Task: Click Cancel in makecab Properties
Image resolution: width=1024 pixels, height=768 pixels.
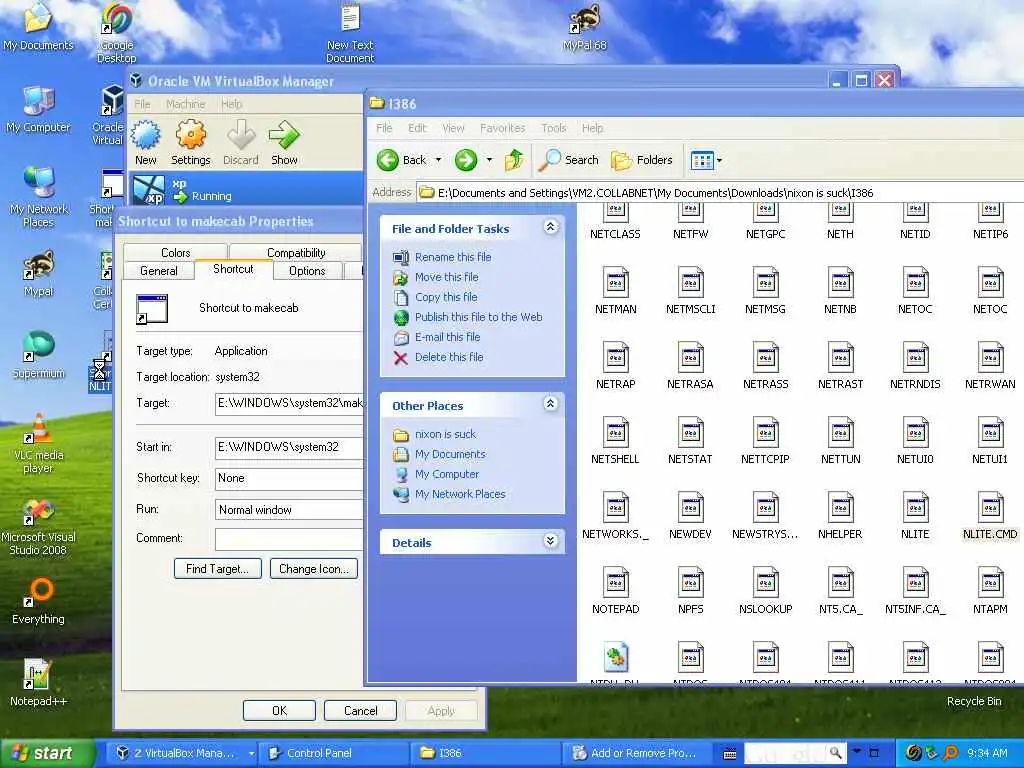Action: coord(360,711)
